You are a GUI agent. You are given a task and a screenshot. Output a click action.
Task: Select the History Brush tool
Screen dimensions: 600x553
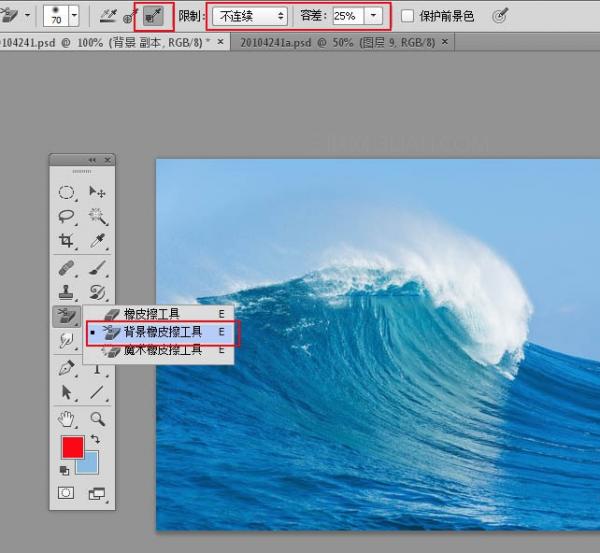point(97,292)
